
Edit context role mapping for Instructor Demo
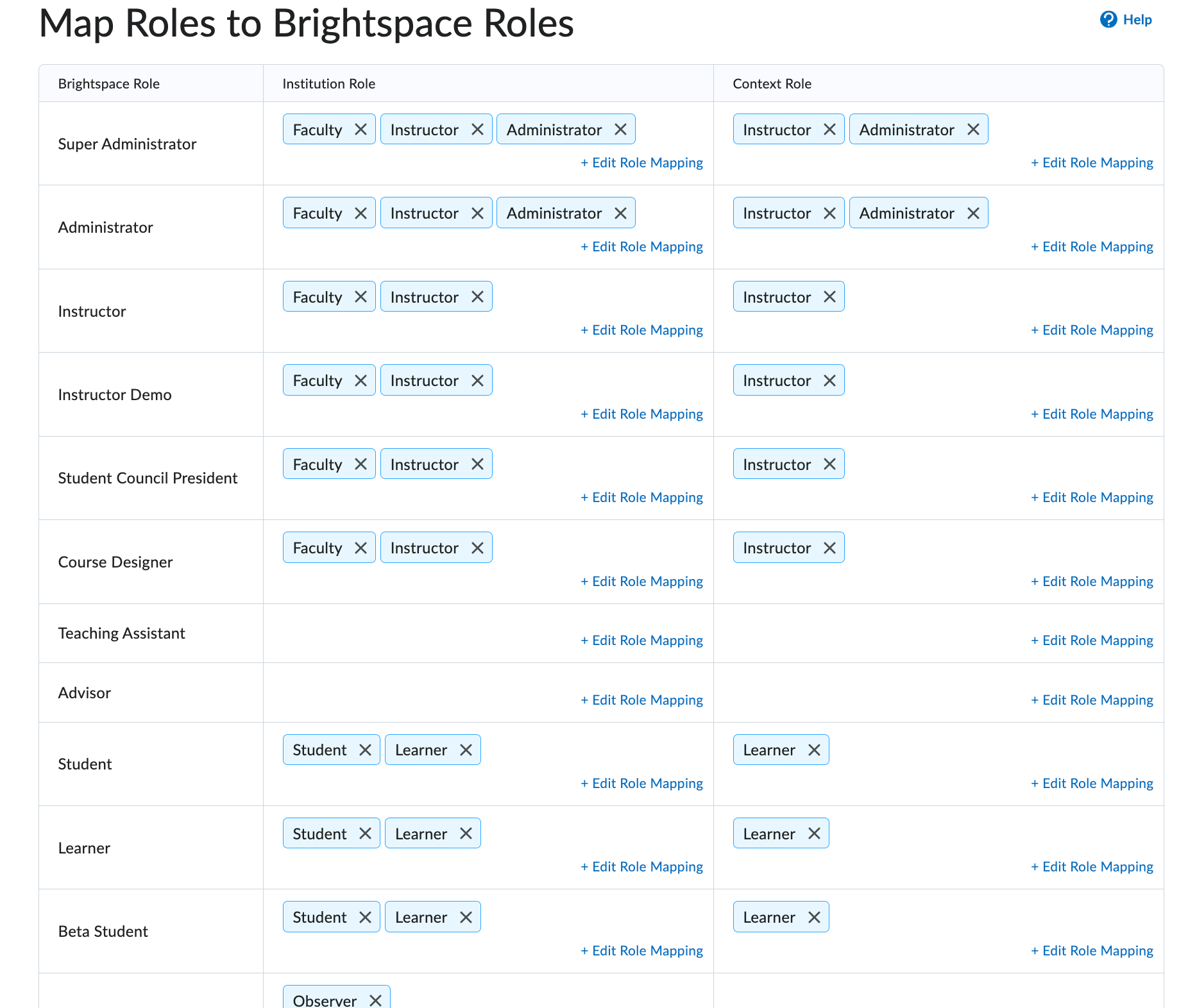click(x=1092, y=414)
